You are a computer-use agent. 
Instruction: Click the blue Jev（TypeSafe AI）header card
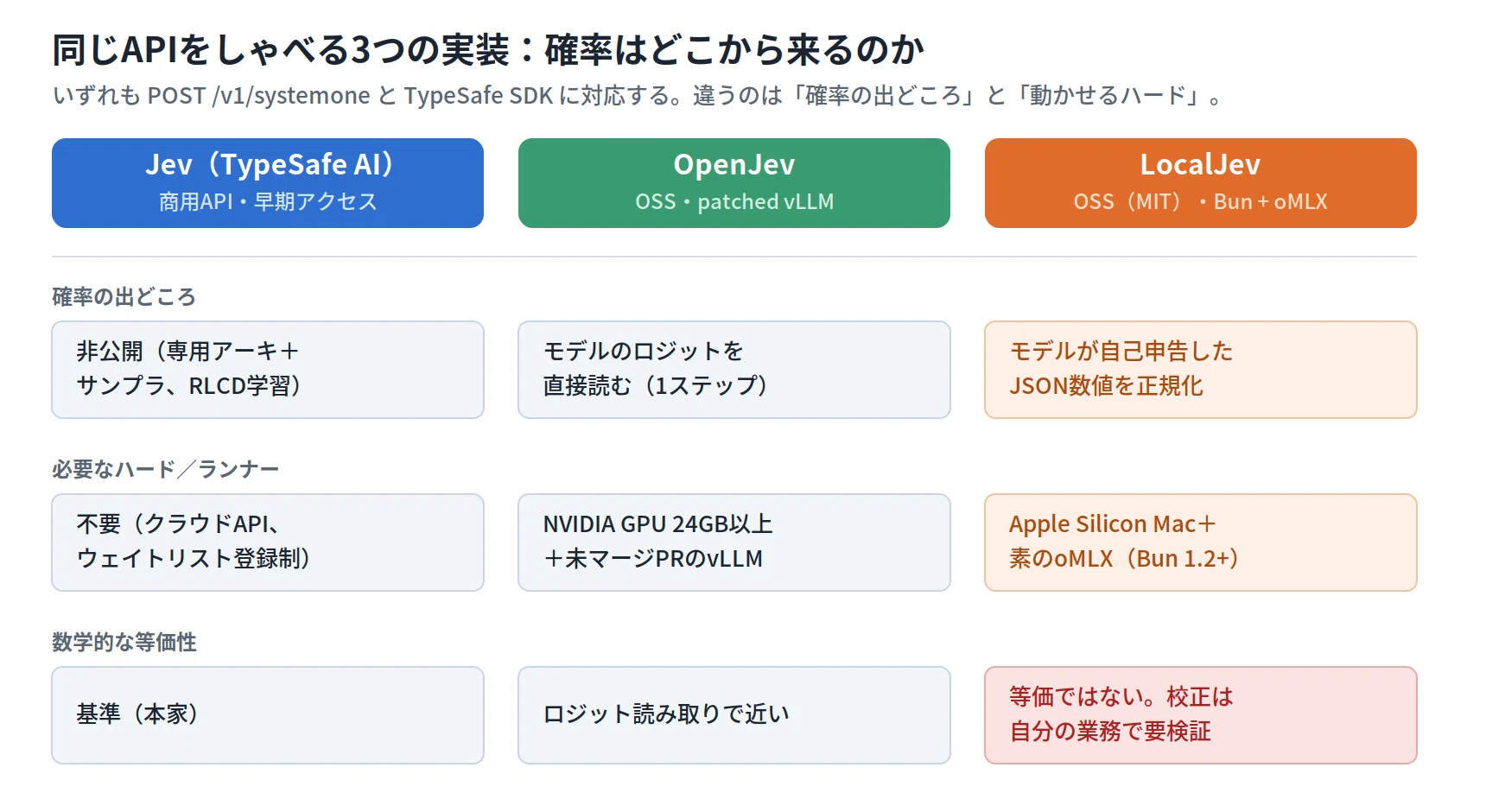pyautogui.click(x=268, y=183)
